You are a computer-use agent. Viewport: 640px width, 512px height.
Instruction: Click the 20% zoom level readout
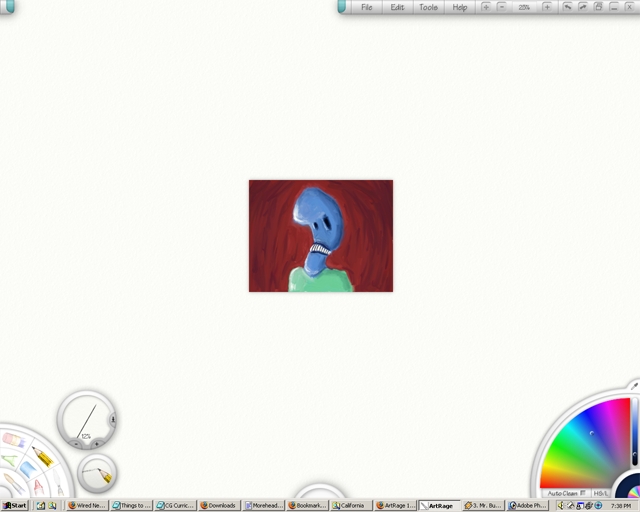tap(524, 7)
